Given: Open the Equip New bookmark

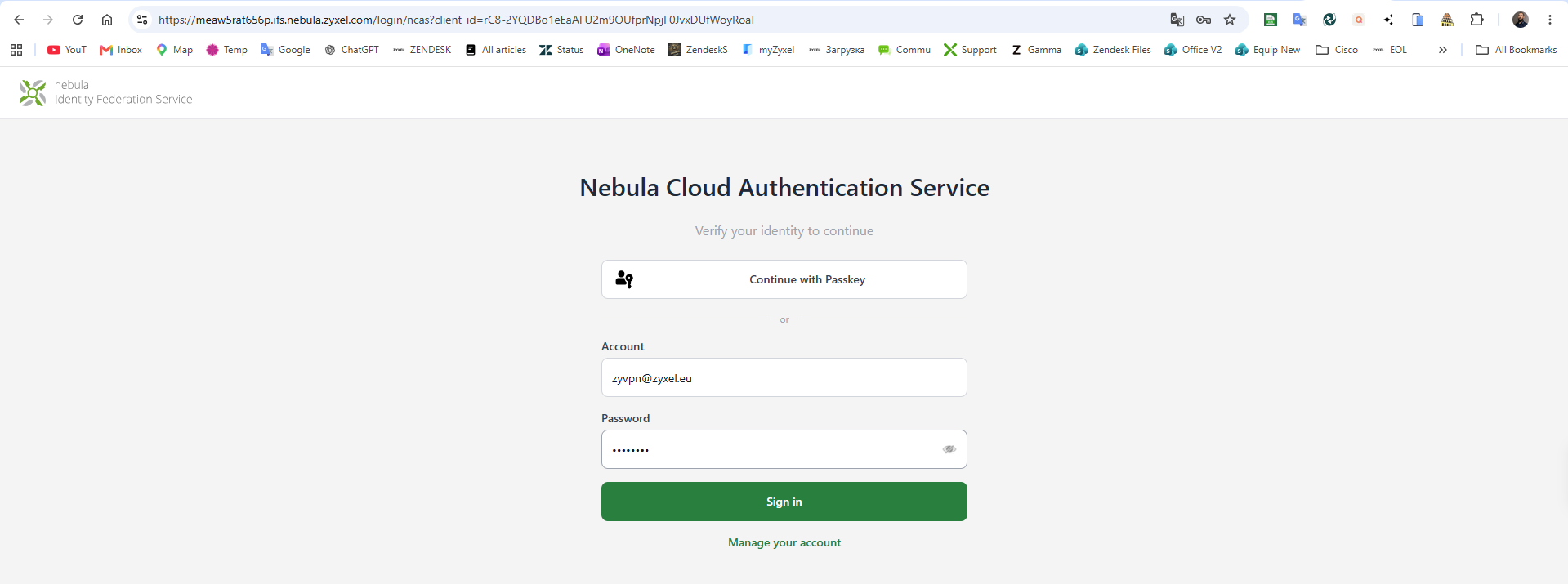Looking at the screenshot, I should 1268,50.
